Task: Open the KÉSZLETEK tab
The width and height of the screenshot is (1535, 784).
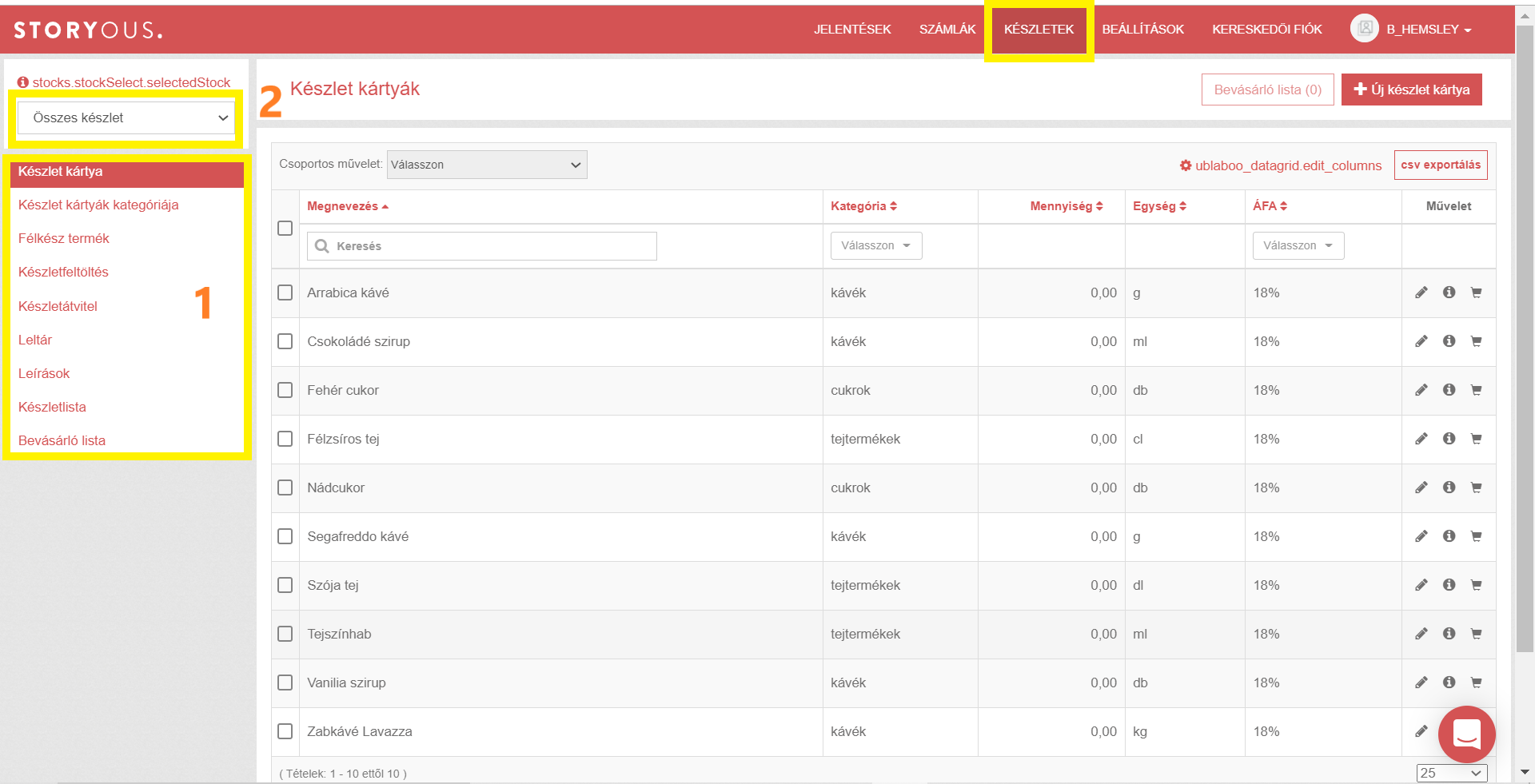Action: tap(1039, 30)
